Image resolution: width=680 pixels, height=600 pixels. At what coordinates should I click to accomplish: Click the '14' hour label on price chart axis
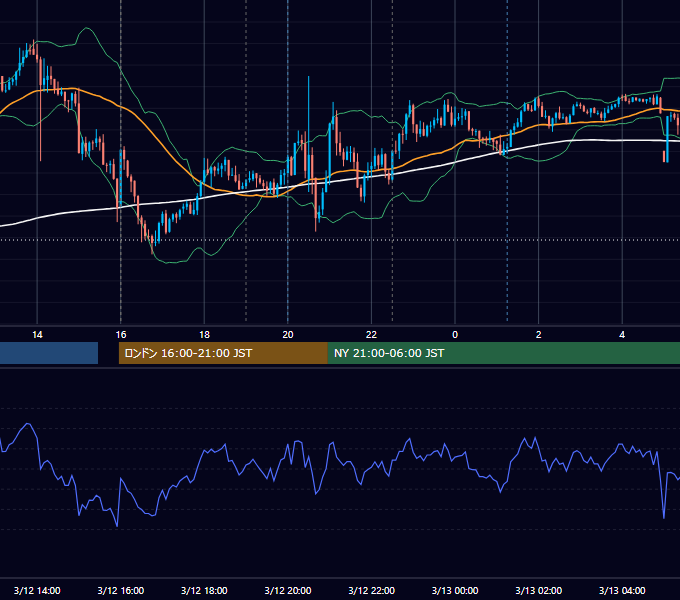click(x=37, y=335)
